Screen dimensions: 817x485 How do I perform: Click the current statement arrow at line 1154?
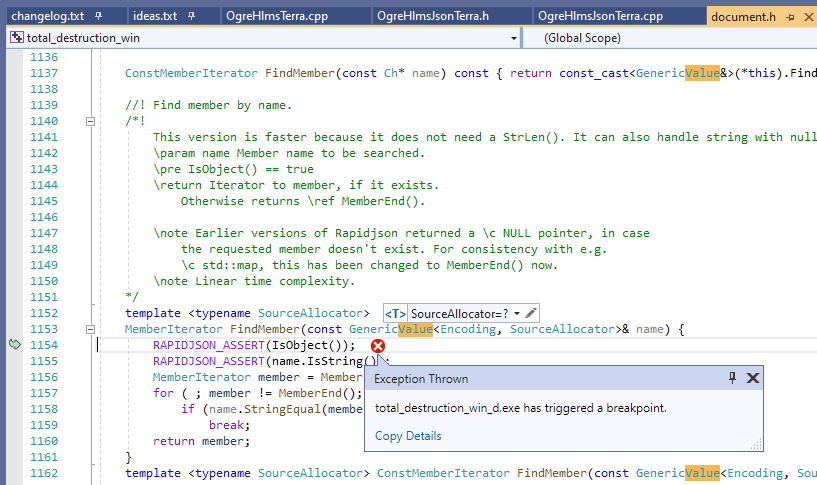point(15,344)
